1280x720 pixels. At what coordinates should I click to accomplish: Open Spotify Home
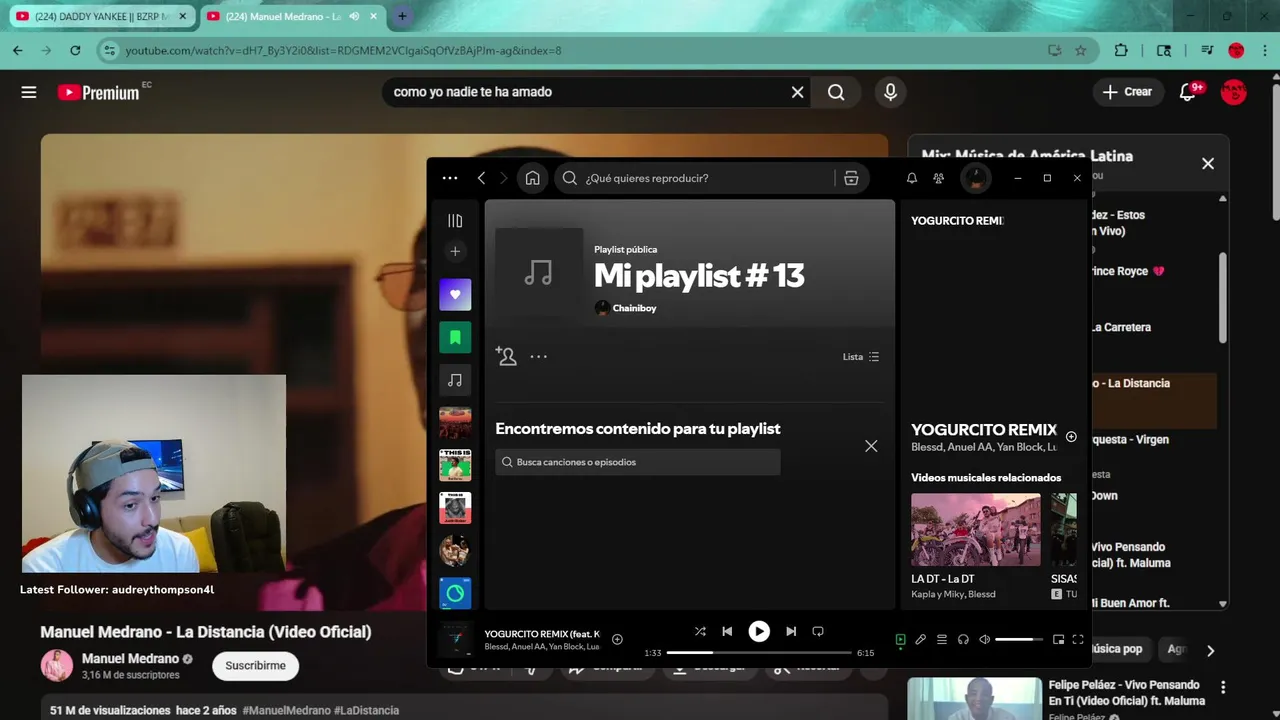coord(532,178)
